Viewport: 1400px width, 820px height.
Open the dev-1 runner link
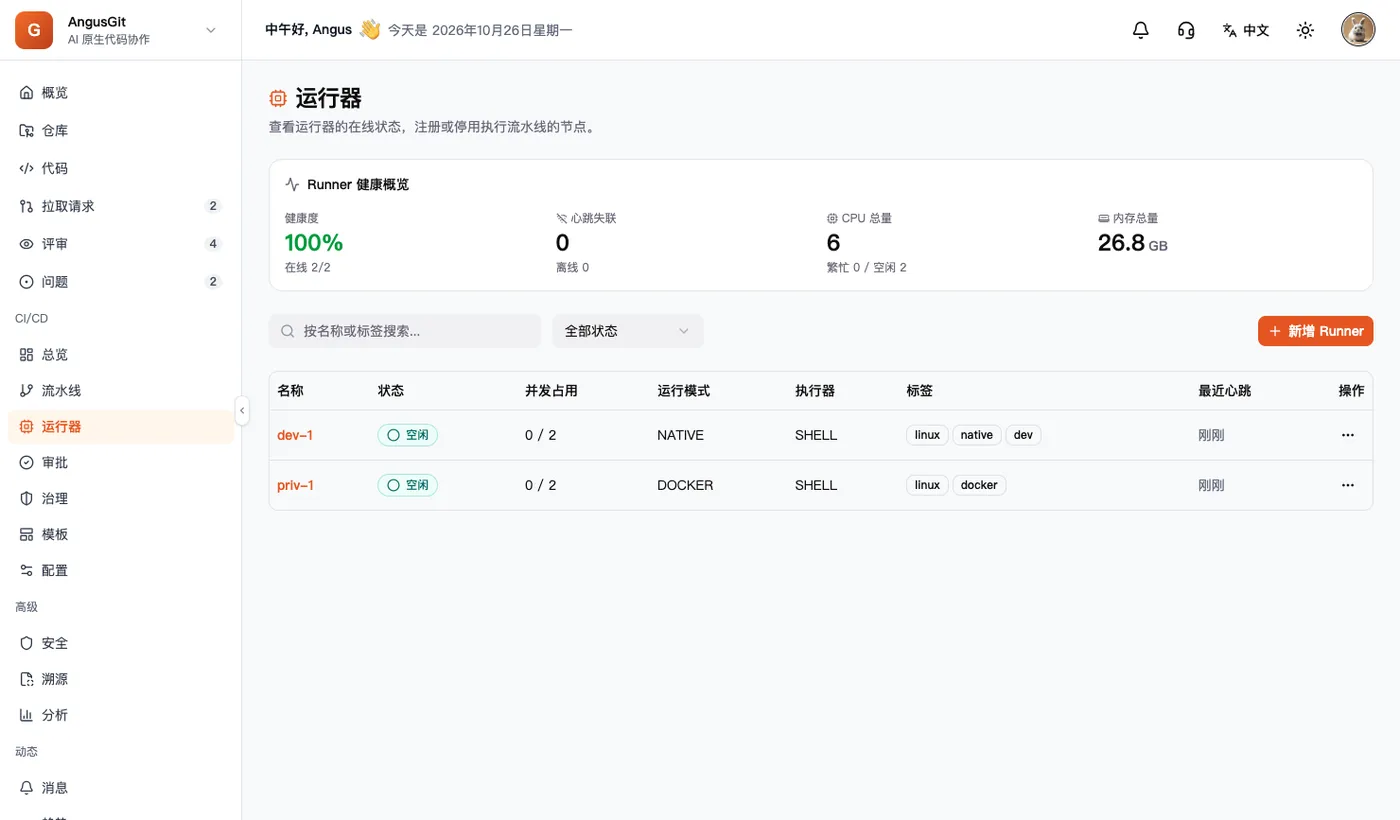295,435
